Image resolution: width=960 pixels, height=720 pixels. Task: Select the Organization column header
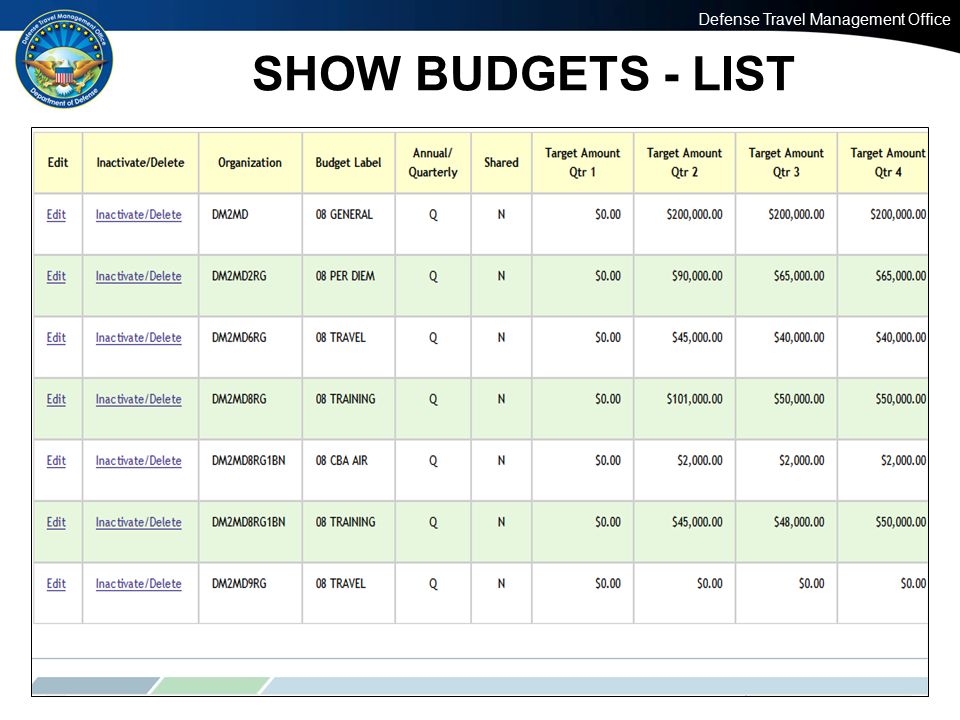click(x=250, y=163)
